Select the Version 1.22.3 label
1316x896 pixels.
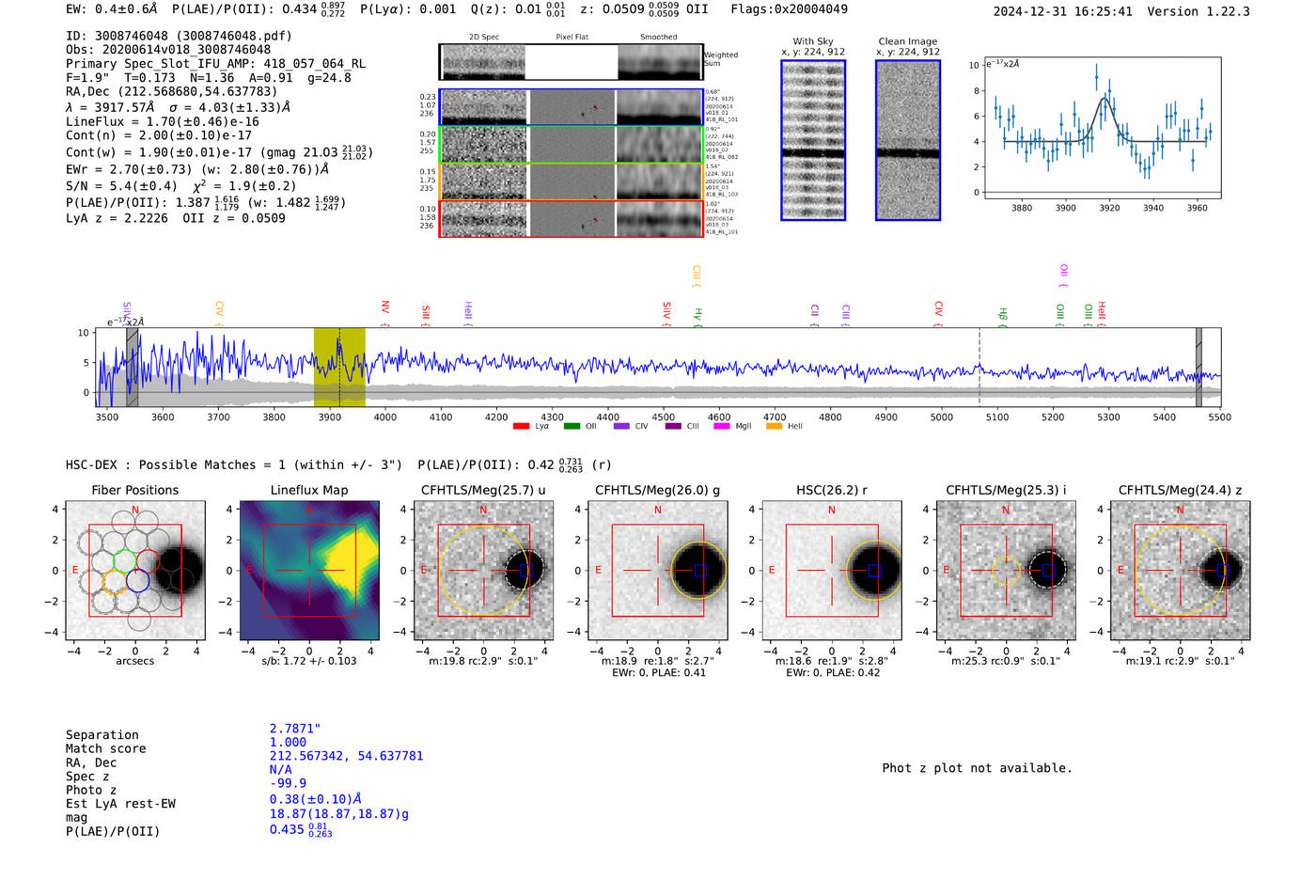(x=1198, y=11)
